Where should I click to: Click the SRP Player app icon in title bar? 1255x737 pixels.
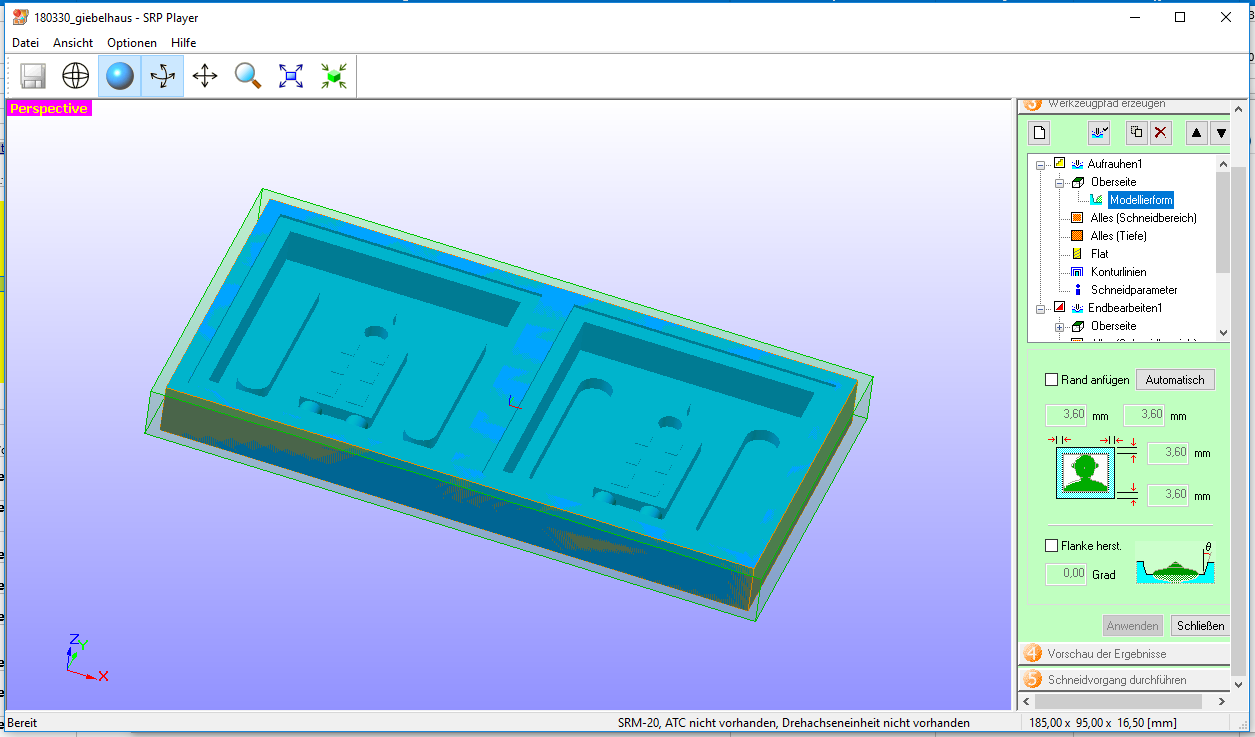(20, 16)
